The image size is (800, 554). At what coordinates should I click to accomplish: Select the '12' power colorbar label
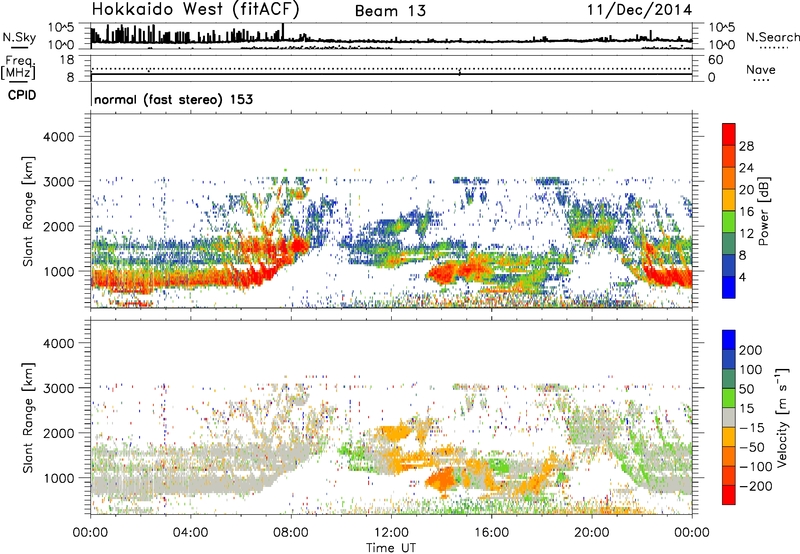click(746, 234)
